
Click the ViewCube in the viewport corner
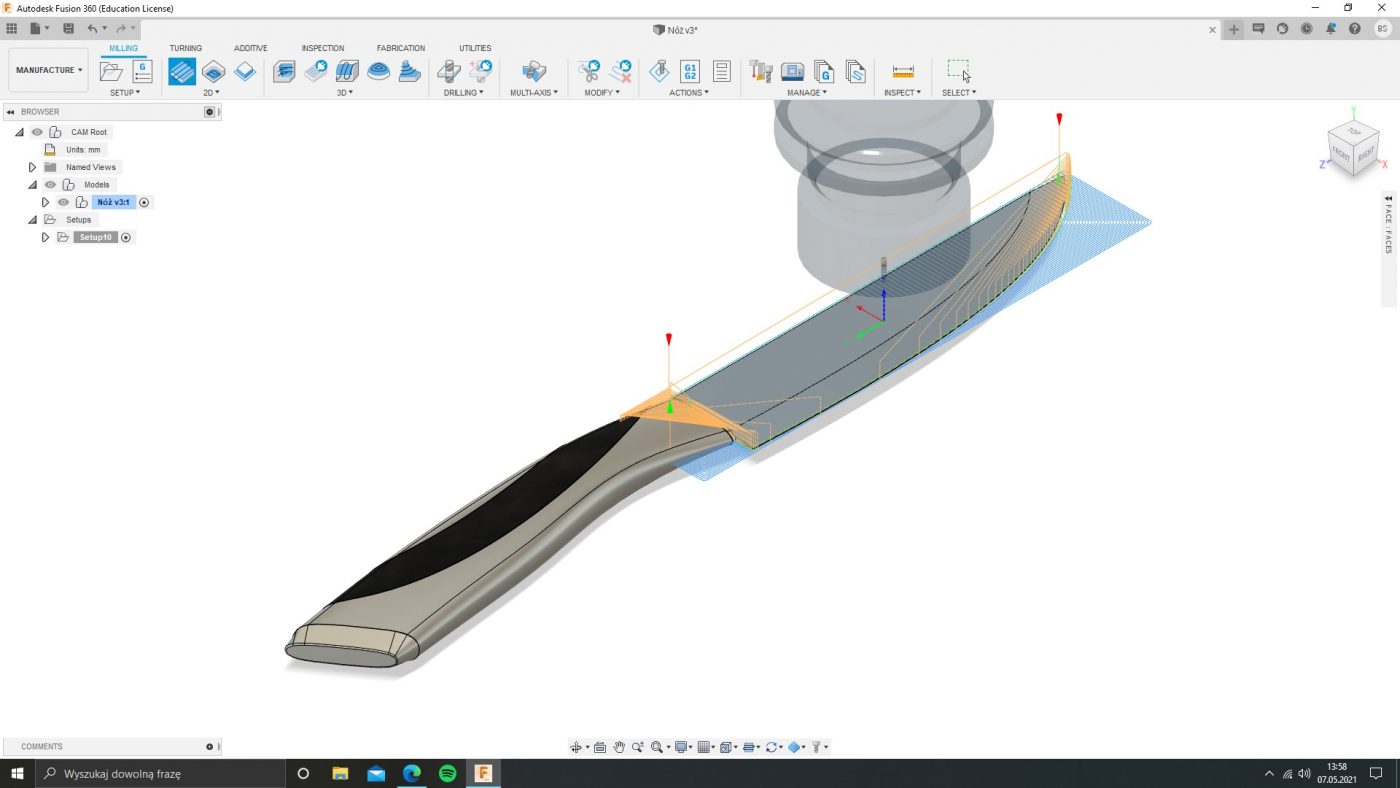tap(1354, 150)
